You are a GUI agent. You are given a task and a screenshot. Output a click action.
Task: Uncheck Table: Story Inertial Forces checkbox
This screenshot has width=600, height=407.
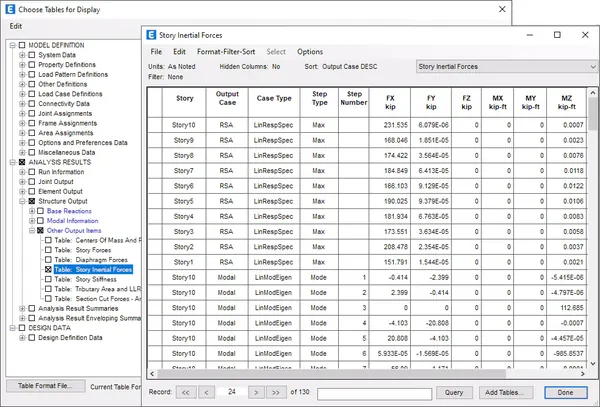[x=48, y=270]
